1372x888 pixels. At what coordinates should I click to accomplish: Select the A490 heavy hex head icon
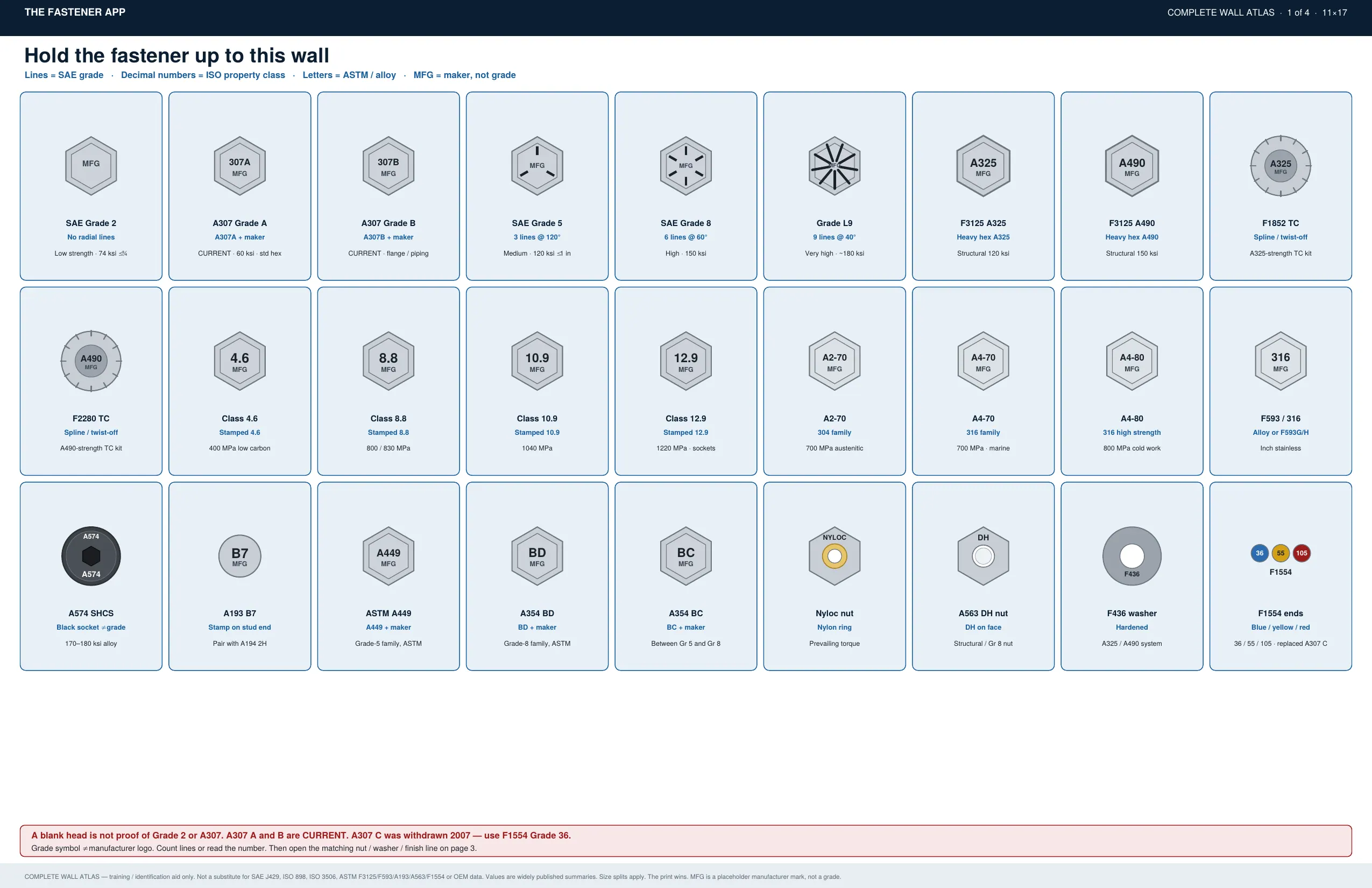1132,166
